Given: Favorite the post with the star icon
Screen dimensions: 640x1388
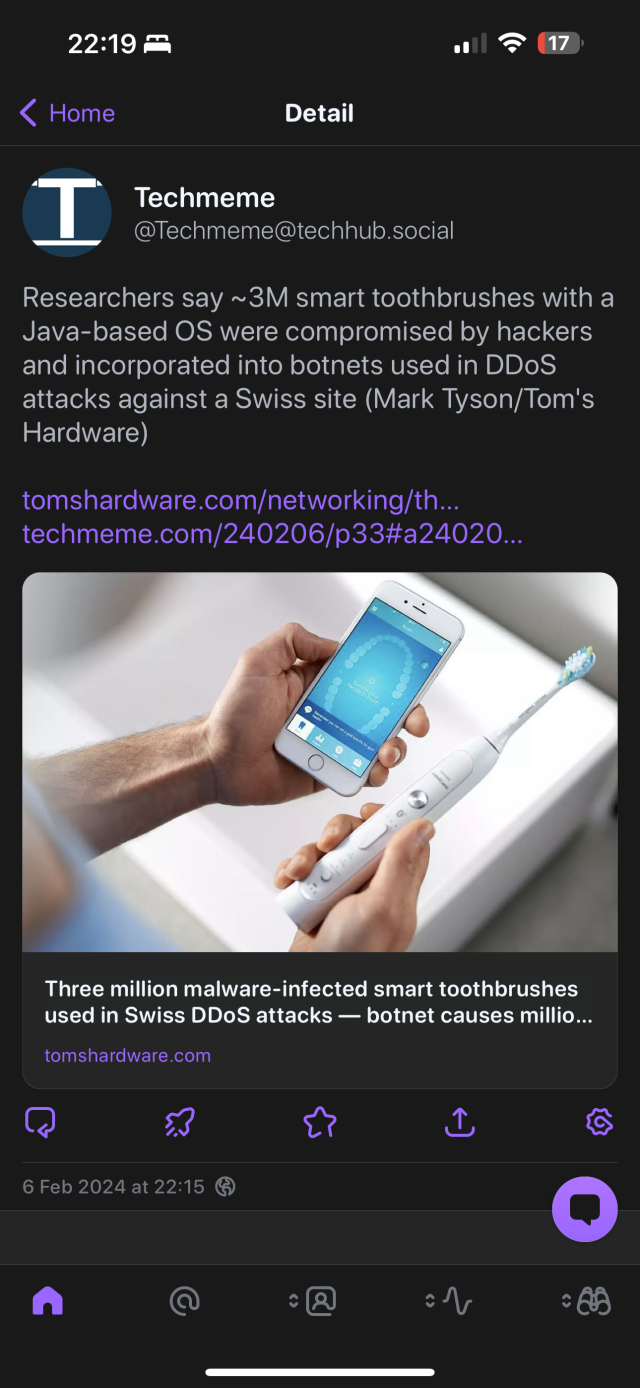Looking at the screenshot, I should 320,1123.
